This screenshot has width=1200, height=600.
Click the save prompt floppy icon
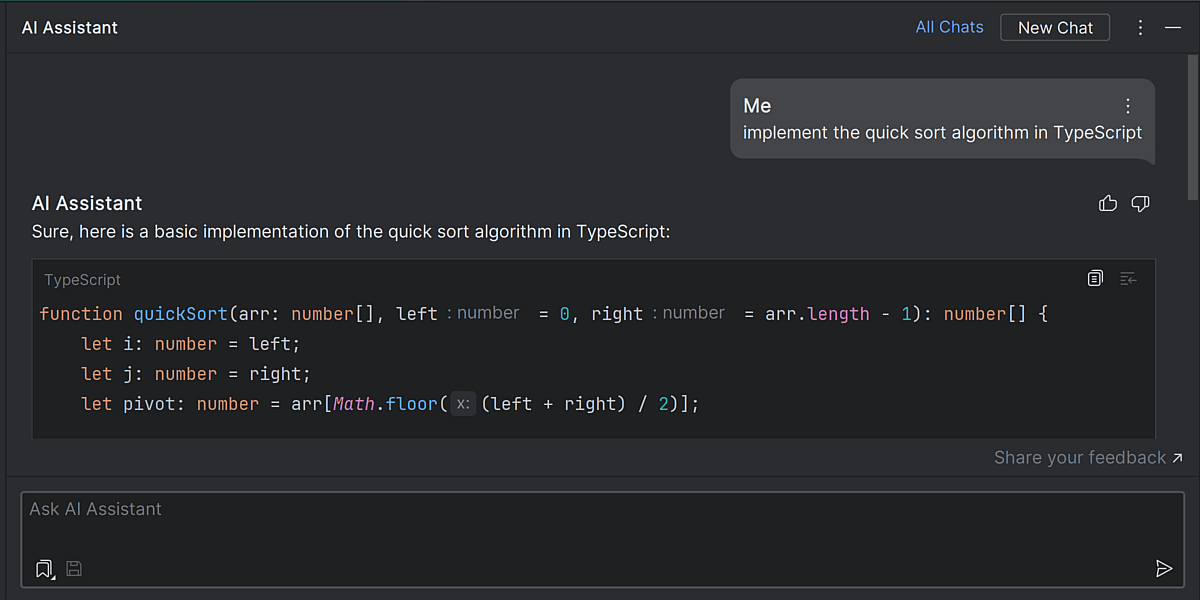[x=74, y=569]
